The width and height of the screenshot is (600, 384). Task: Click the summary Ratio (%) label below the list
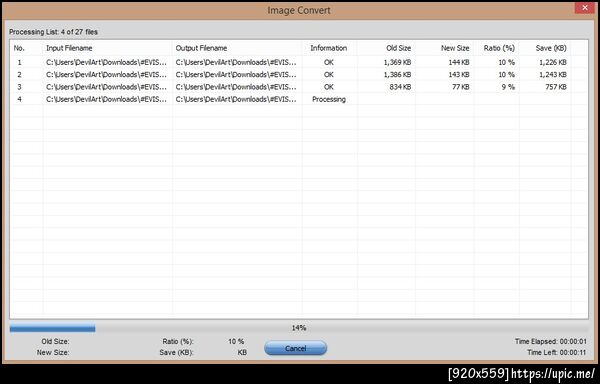click(178, 342)
